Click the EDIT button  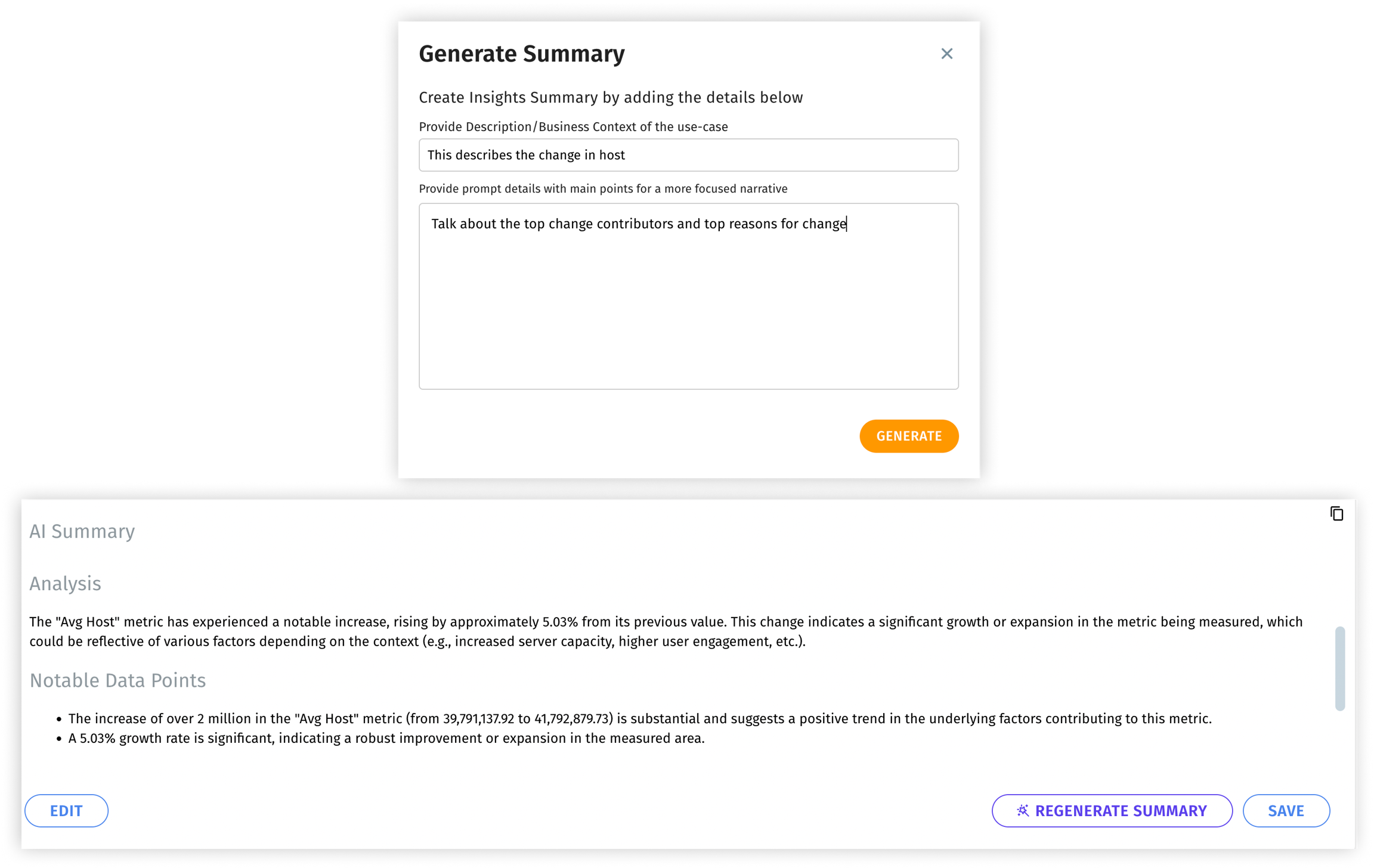click(66, 811)
